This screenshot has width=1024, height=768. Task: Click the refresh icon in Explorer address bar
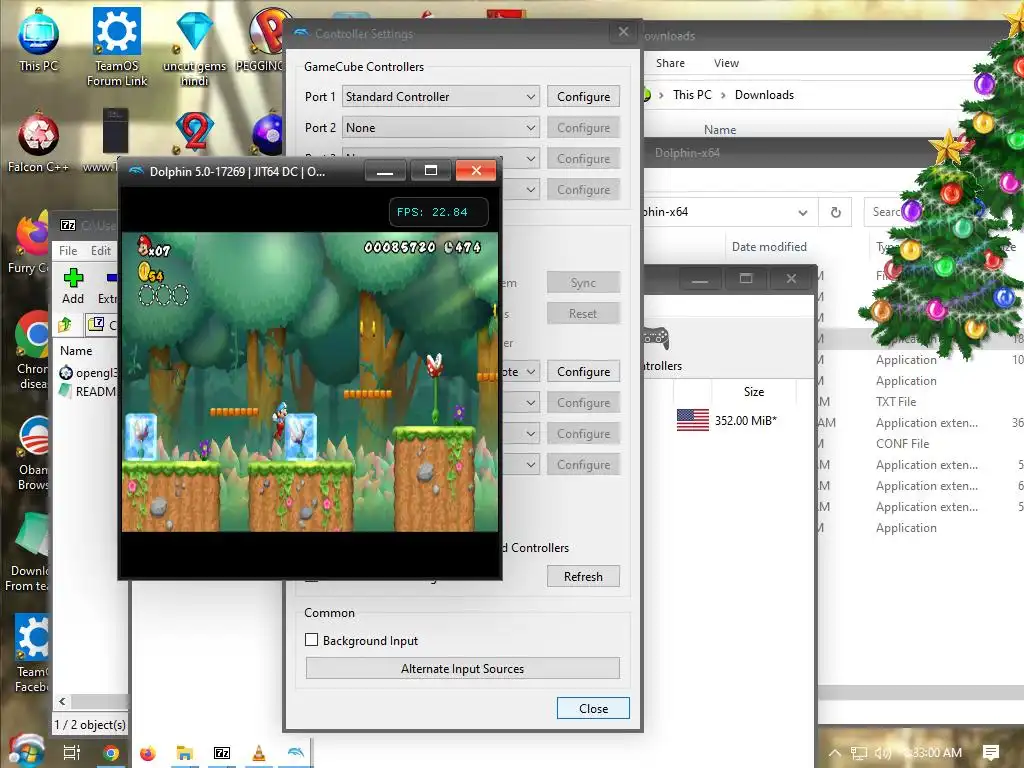coord(835,212)
